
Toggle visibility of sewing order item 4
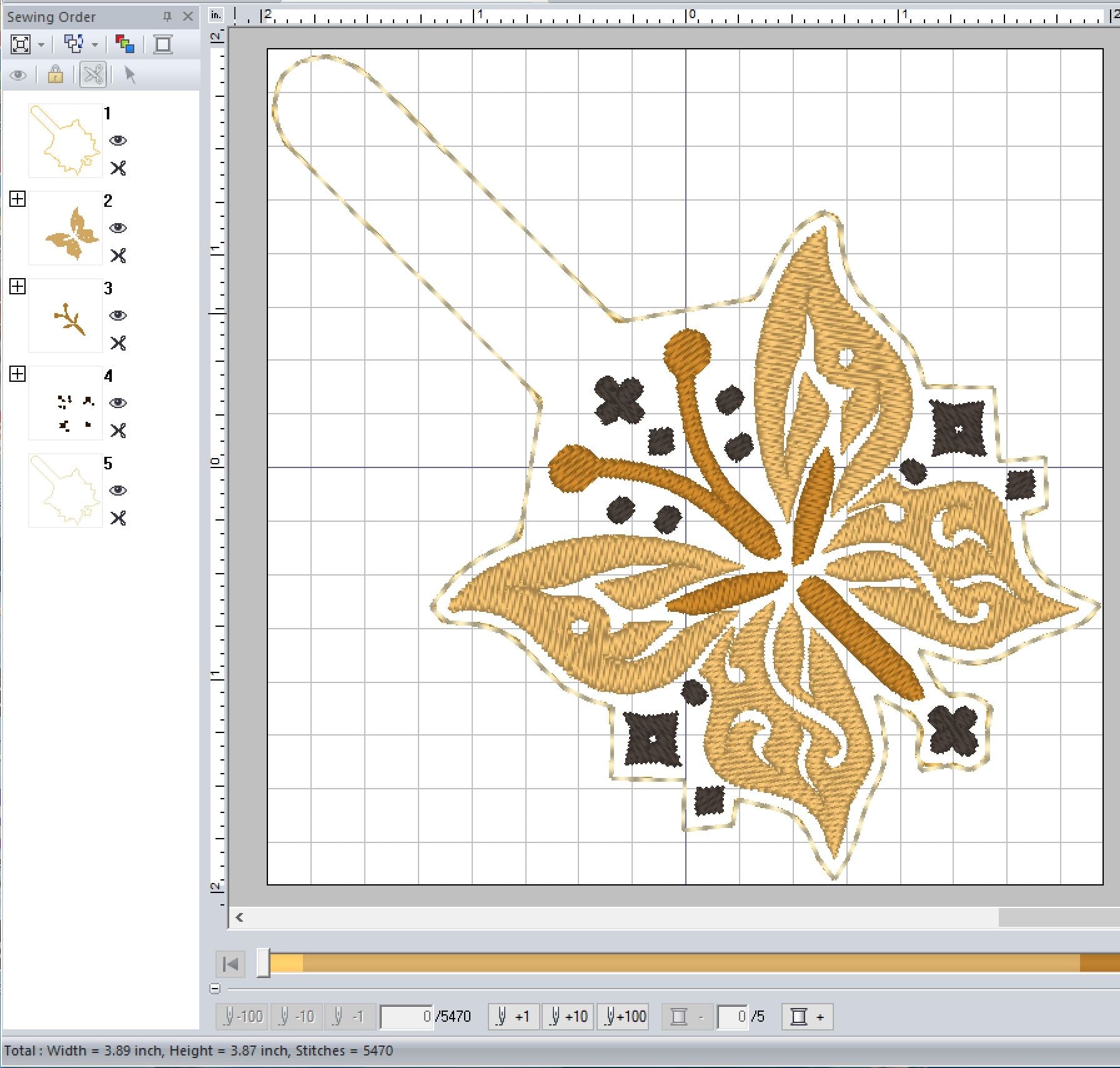[x=118, y=403]
